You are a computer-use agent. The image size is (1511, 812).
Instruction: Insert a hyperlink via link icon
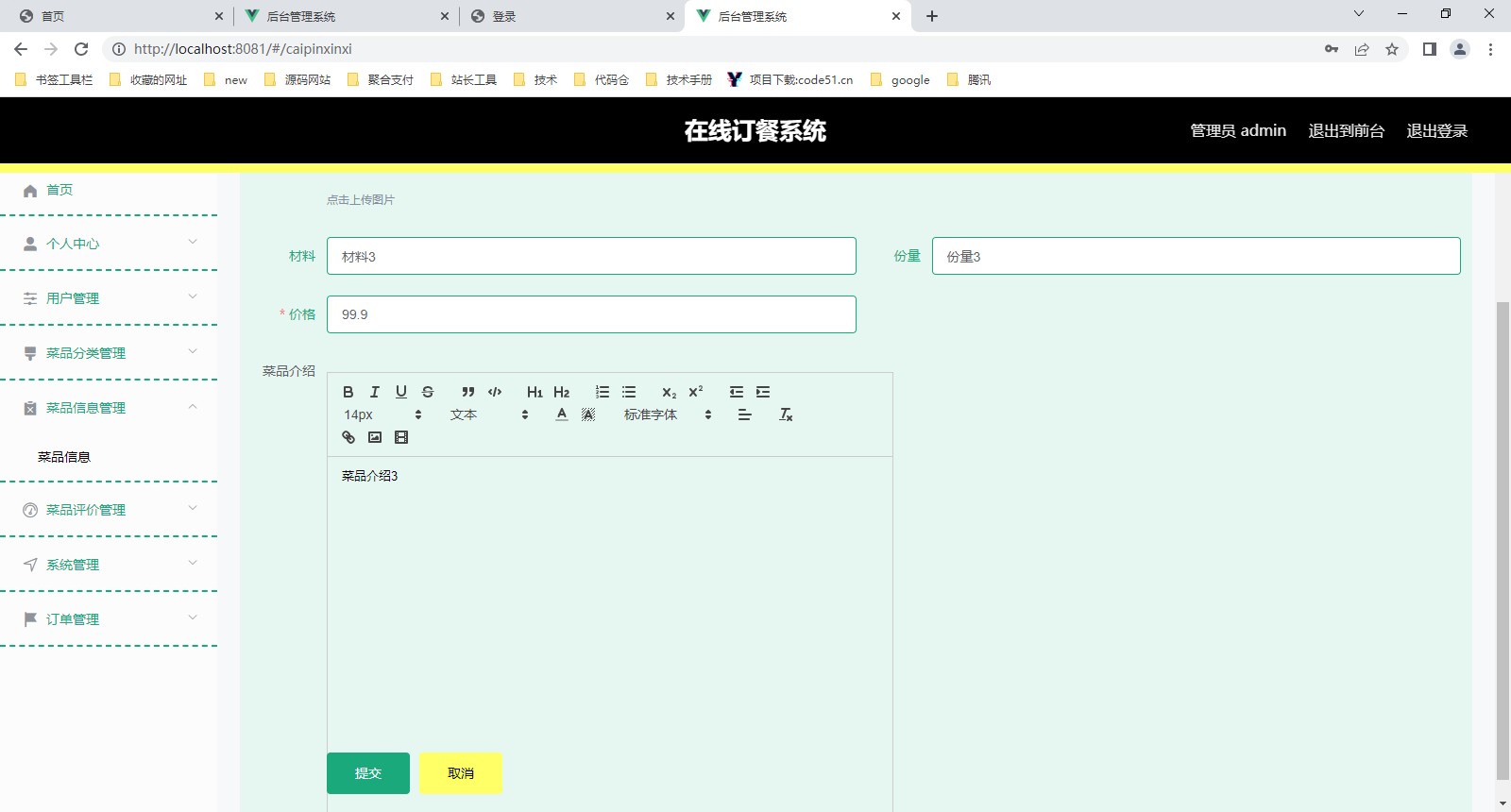pyautogui.click(x=348, y=437)
